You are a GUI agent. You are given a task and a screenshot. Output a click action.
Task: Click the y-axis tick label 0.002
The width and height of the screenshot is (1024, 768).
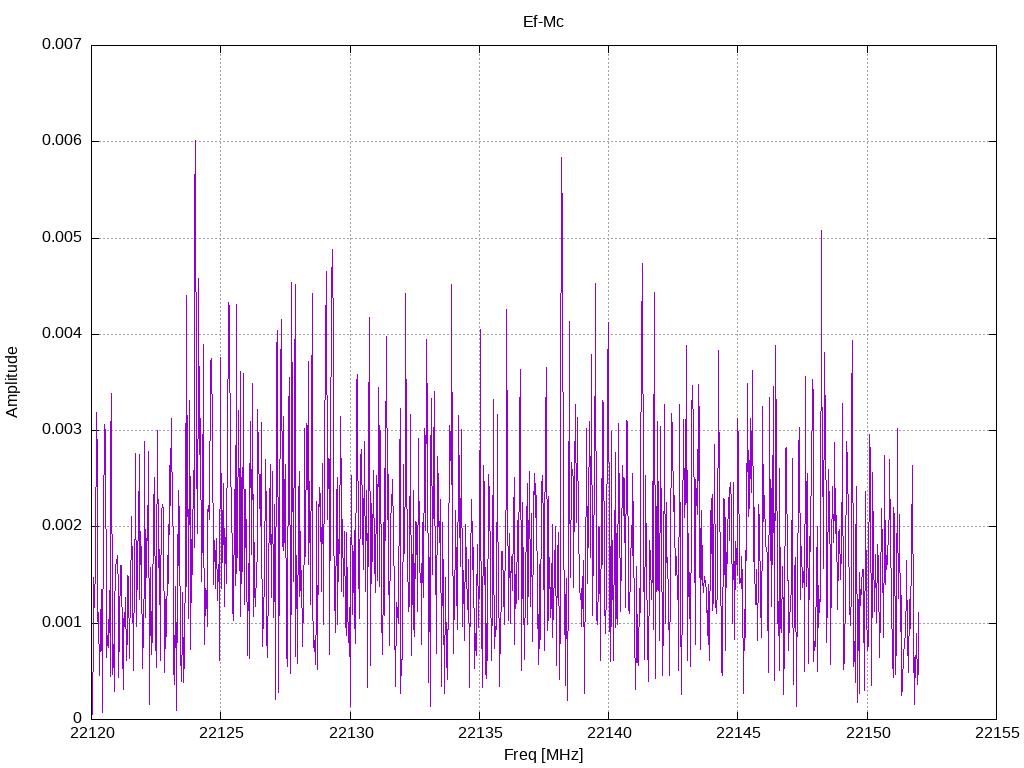tap(62, 525)
